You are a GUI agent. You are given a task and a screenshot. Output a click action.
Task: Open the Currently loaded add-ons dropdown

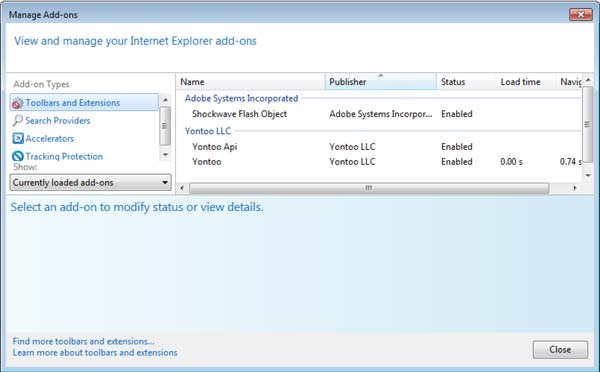[x=90, y=183]
